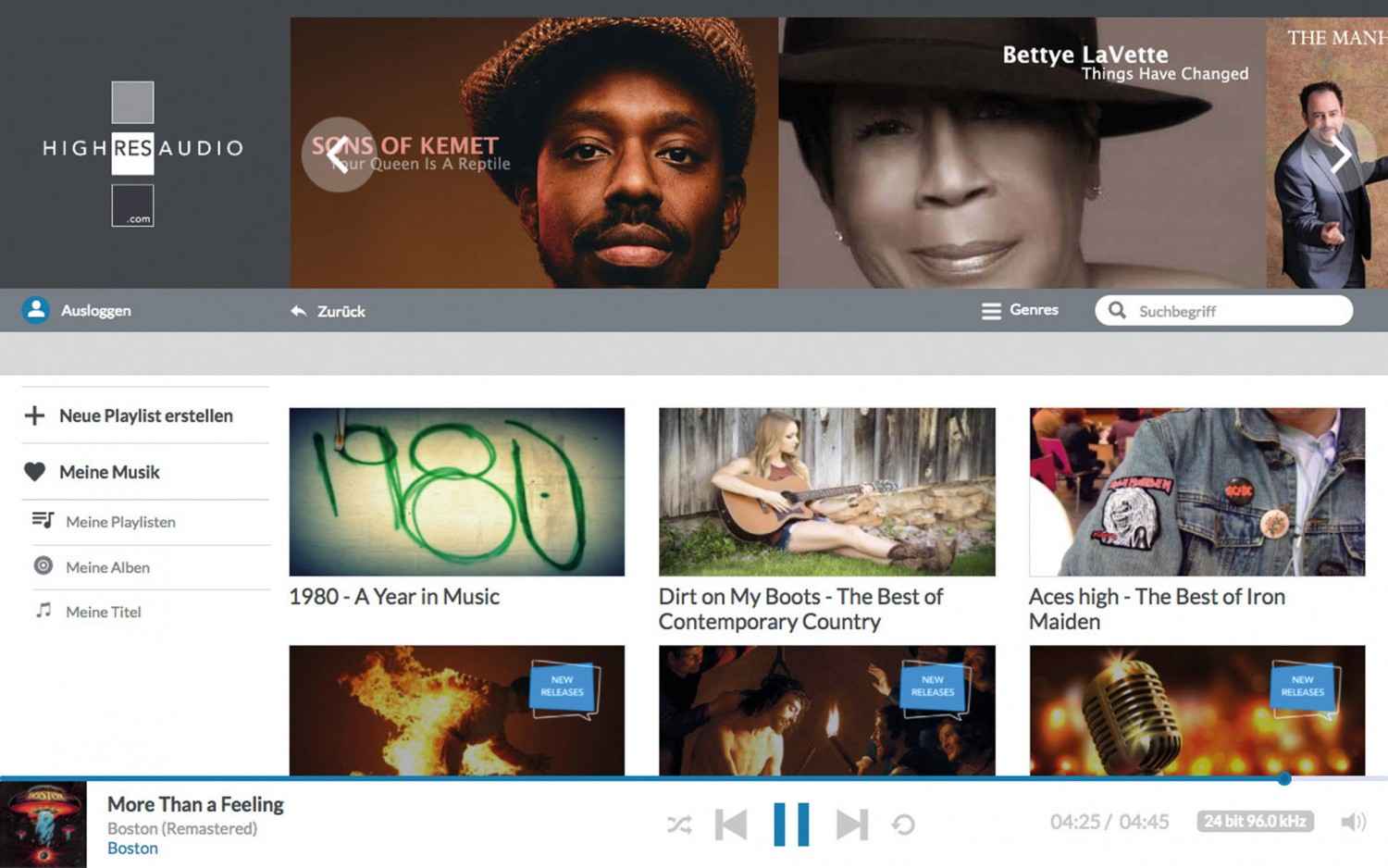Click the user account avatar icon

click(x=36, y=310)
